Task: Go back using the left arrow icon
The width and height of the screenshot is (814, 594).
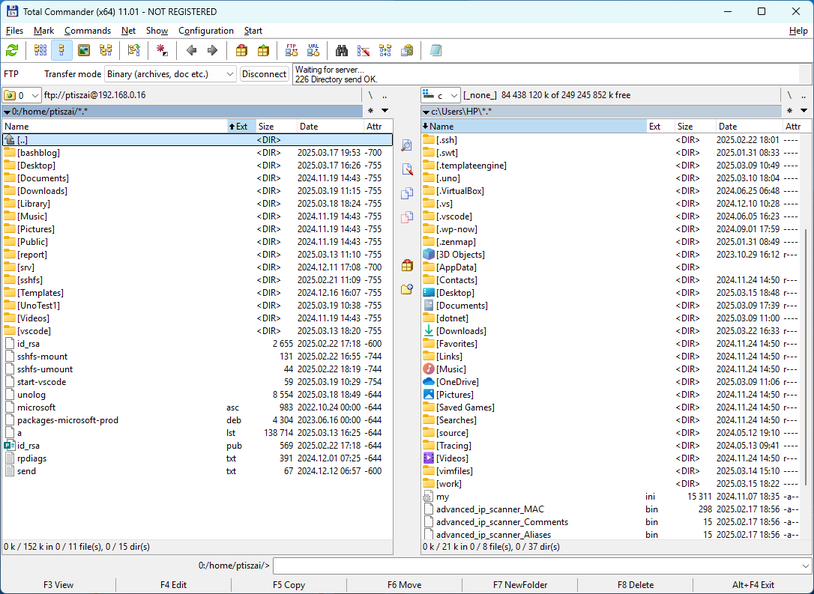Action: [x=192, y=50]
